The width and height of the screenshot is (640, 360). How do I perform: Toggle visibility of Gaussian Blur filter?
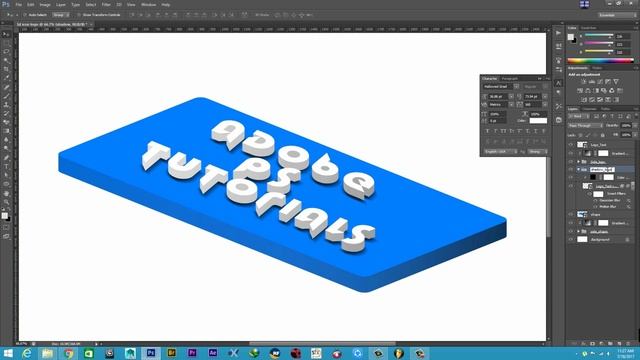tap(595, 200)
